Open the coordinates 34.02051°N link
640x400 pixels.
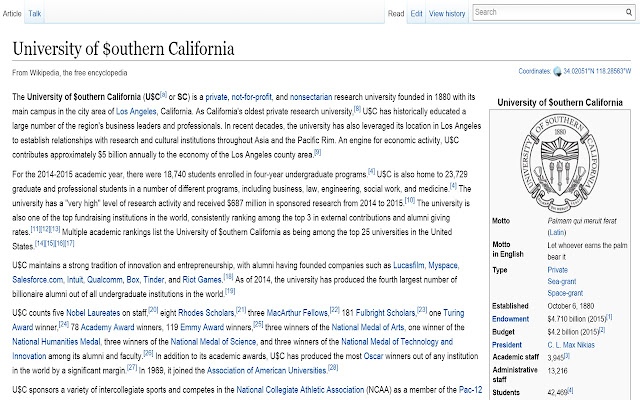coord(597,71)
